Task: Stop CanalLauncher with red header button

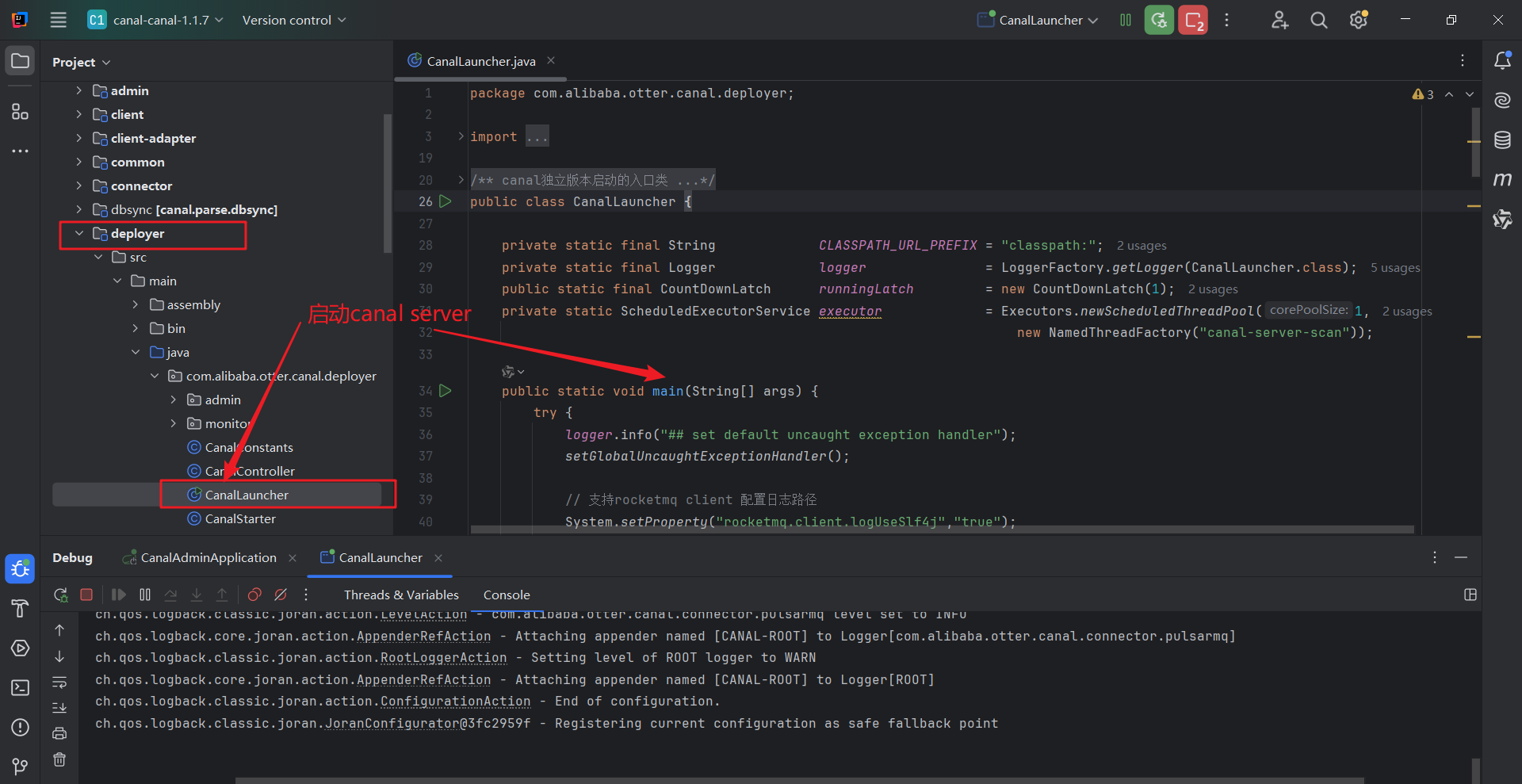Action: (x=1193, y=20)
